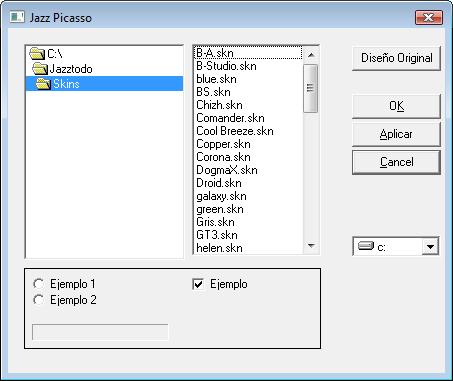
Task: Select the Ejemplo 2 radio button
Action: tap(39, 300)
